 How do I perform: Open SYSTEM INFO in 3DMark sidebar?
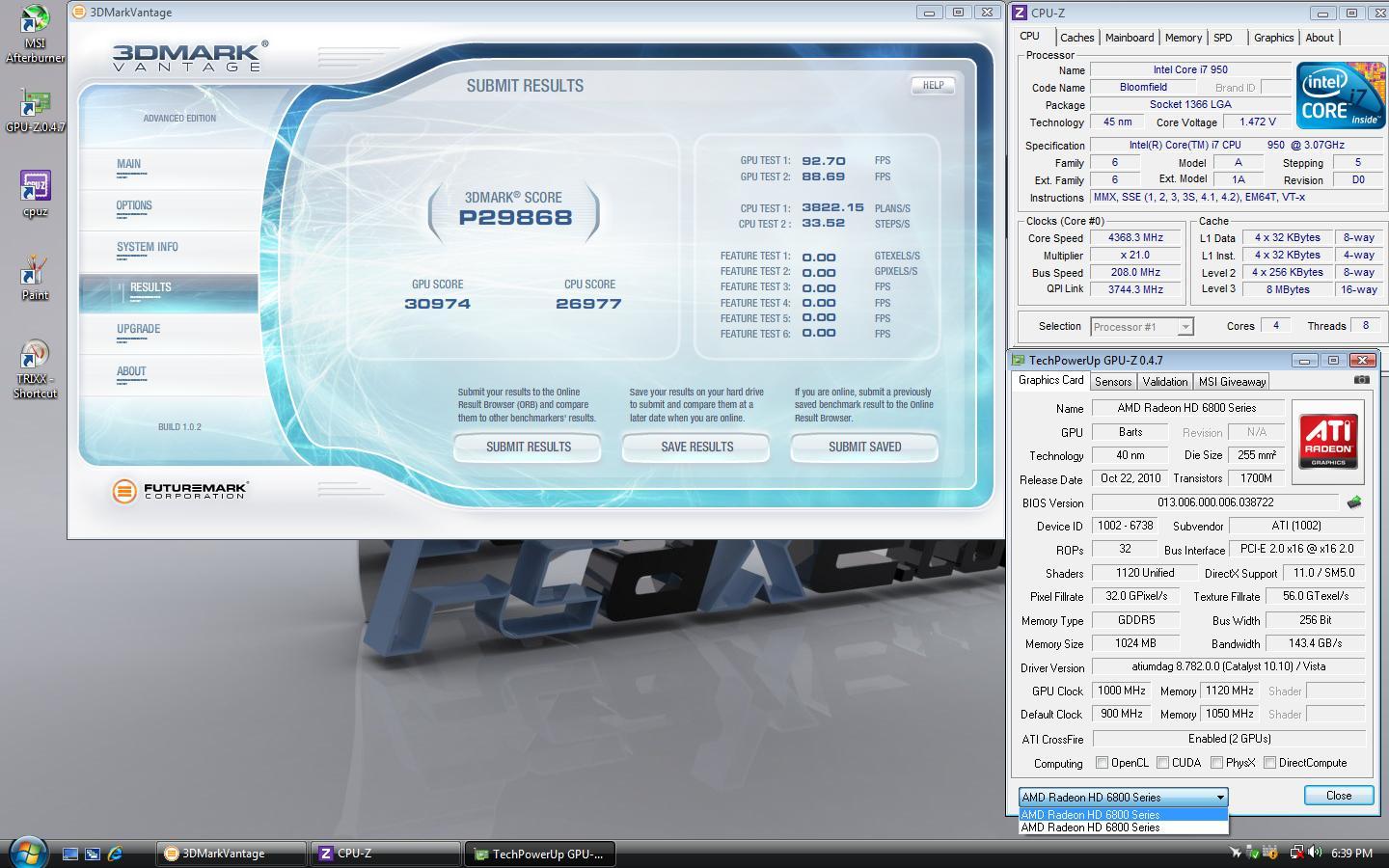pos(148,247)
